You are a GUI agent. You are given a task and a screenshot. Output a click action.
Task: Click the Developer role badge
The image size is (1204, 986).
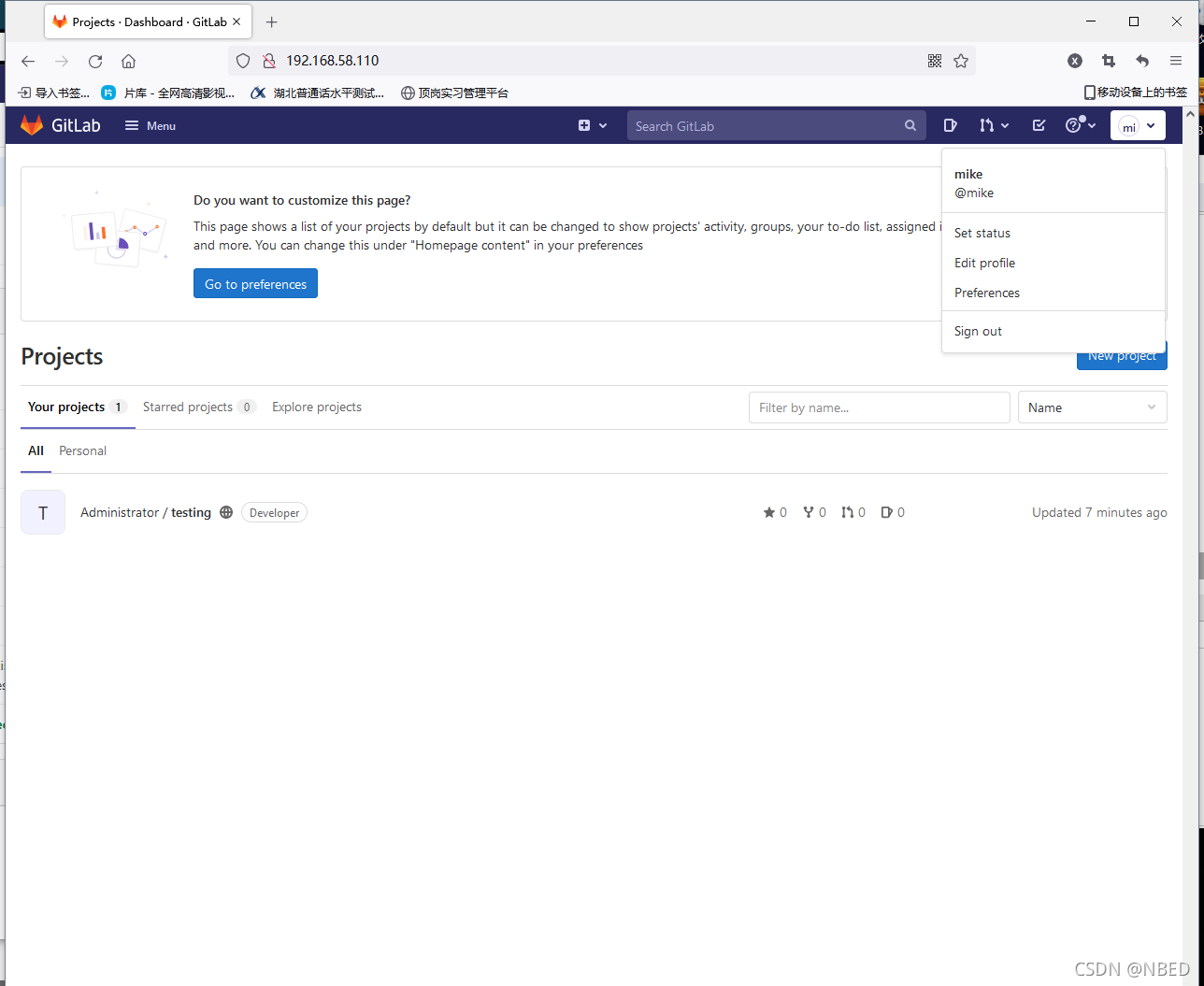point(275,512)
